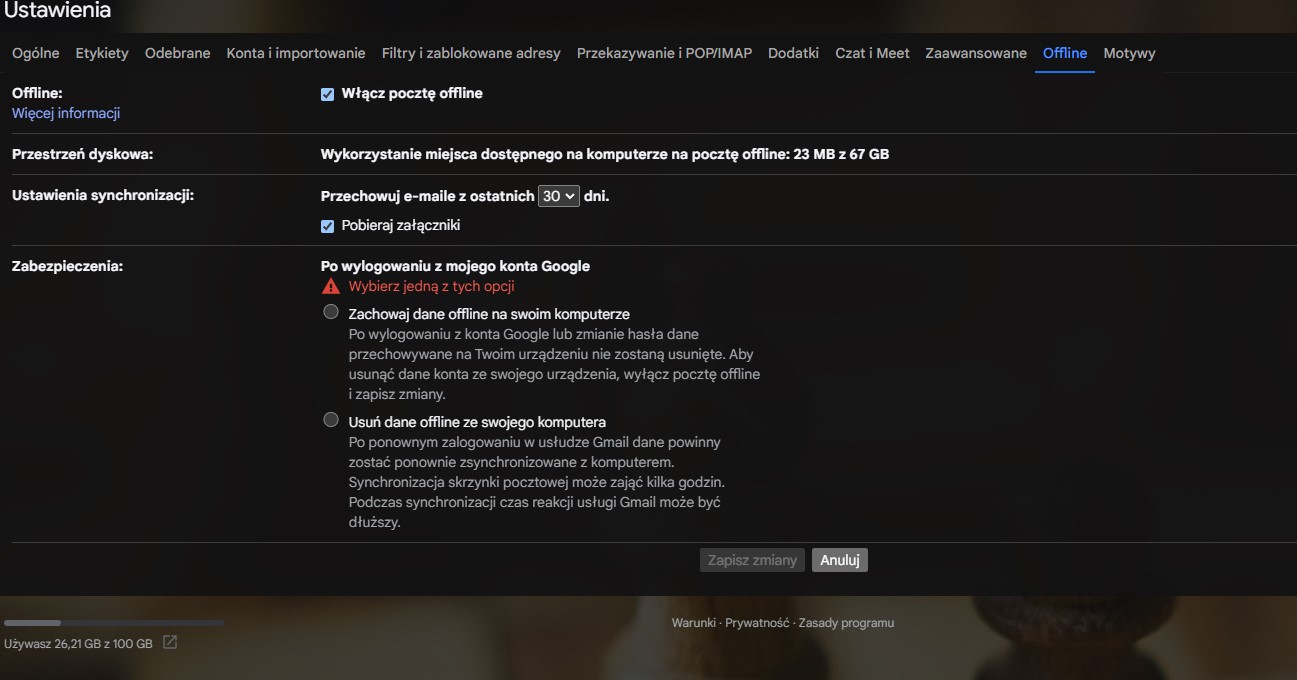Screen dimensions: 1297x680
Task: Enable the "Włącz pocztę offline" checkbox
Action: [x=327, y=94]
